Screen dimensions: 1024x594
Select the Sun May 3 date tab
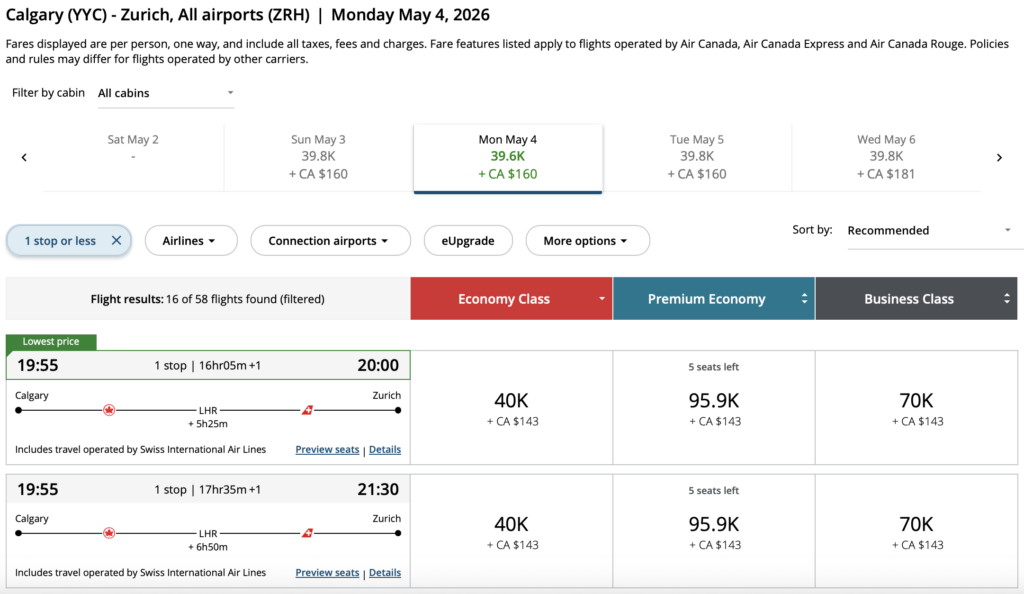point(318,157)
